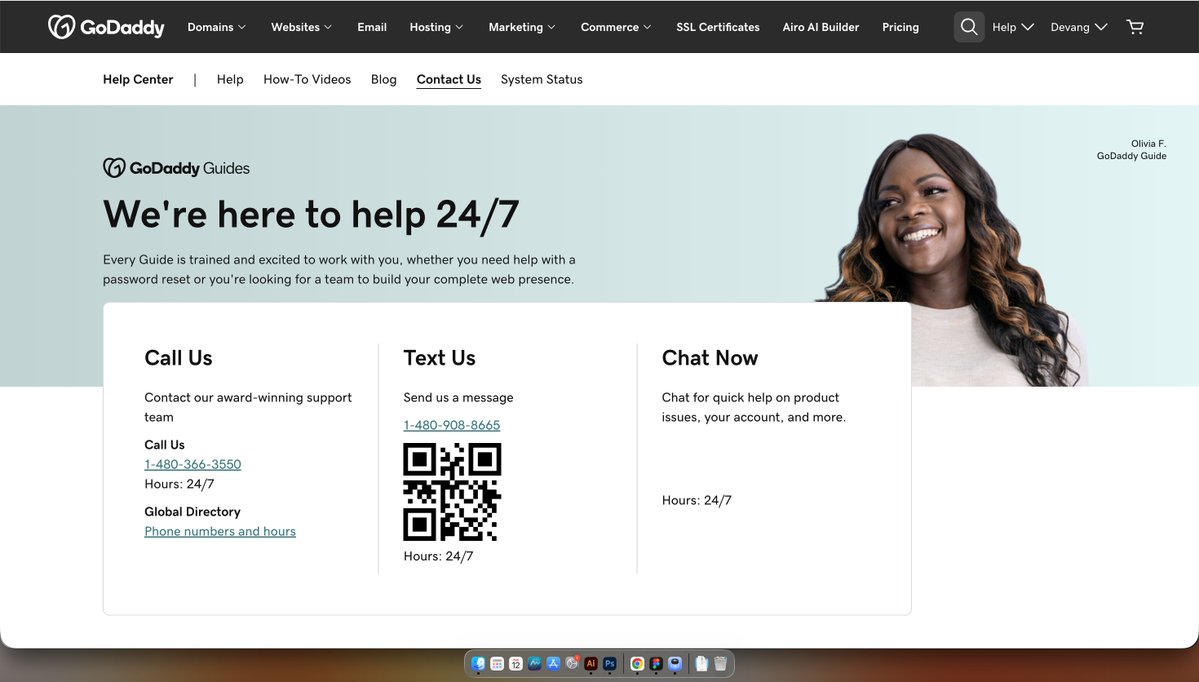Screen dimensions: 1199x682
Task: Open Launchpad from the dock
Action: coord(497,664)
